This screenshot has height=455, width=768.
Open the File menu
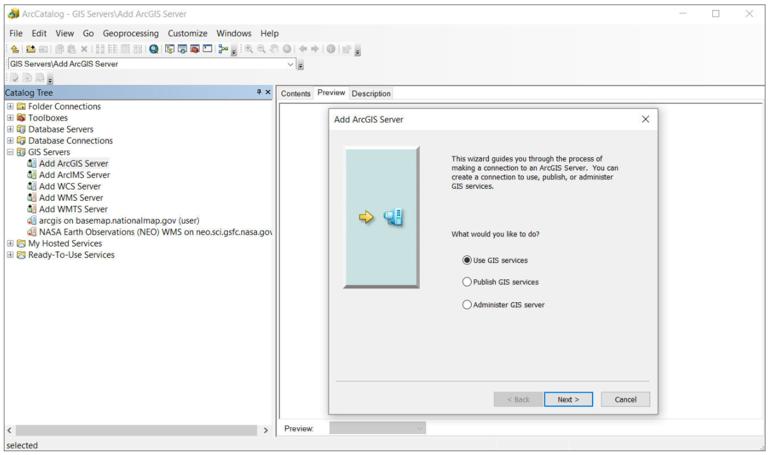(16, 33)
